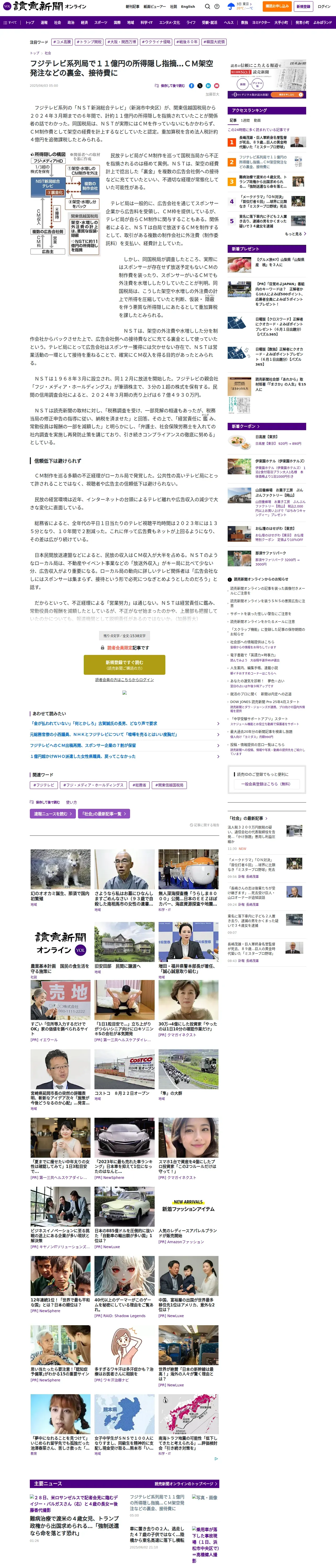Select #トランプ関税 trending tag
Viewport: 336px width, 1568px height.
(x=89, y=42)
